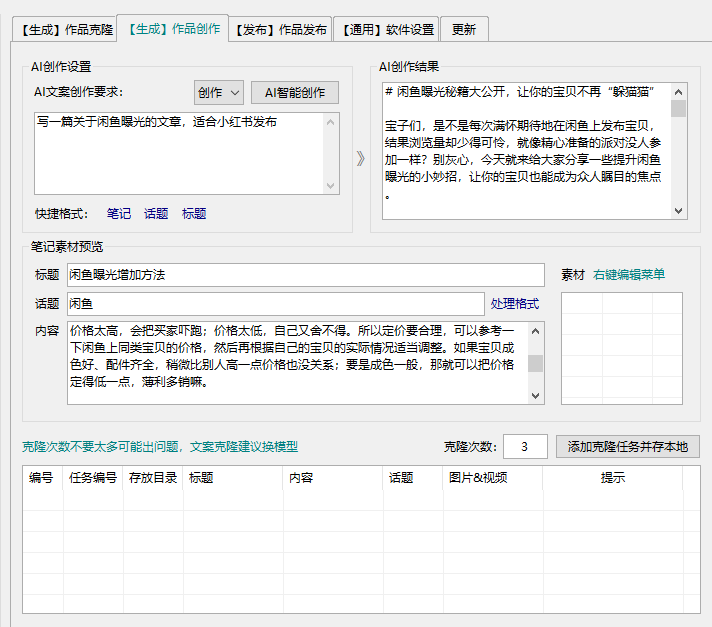Click the 克隆次数 input showing 3
Viewport: 712px width, 627px height.
(525, 447)
